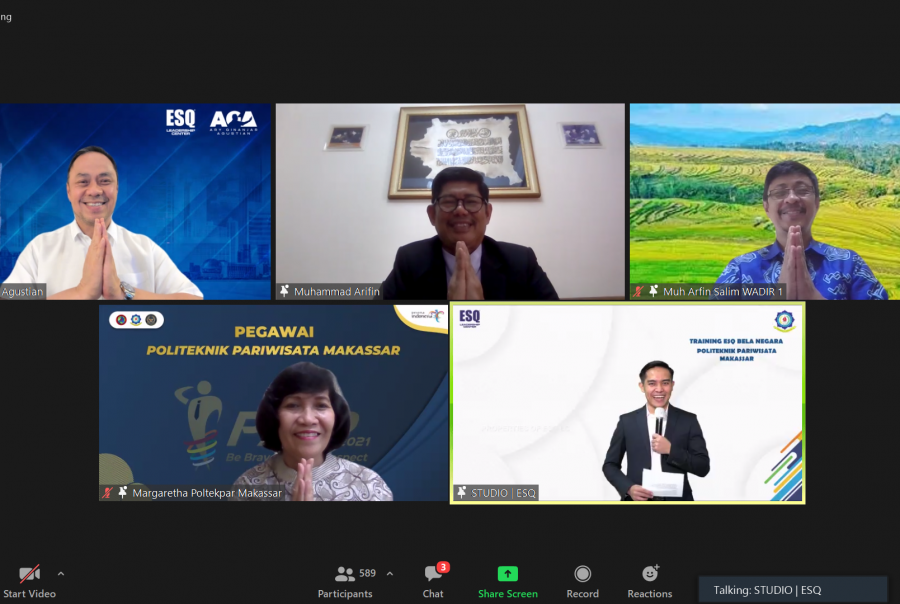Click pin icon beside Margaretha Poltekpar Makassar
The width and height of the screenshot is (900, 604).
[x=123, y=492]
